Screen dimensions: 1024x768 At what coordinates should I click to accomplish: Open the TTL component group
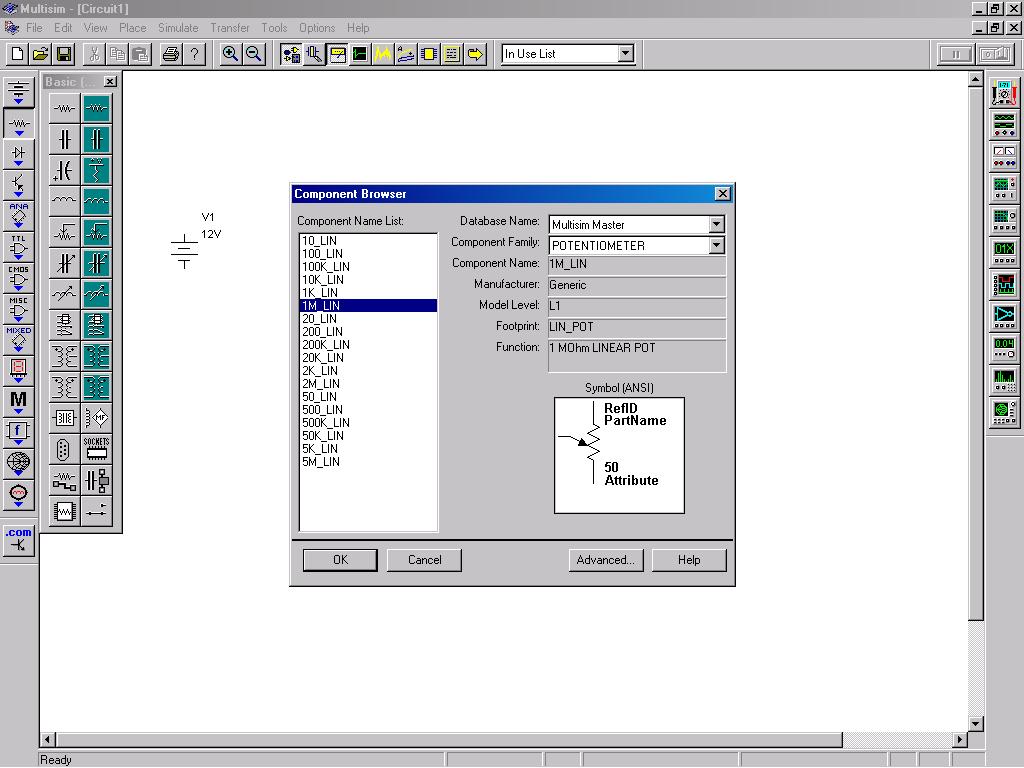18,248
